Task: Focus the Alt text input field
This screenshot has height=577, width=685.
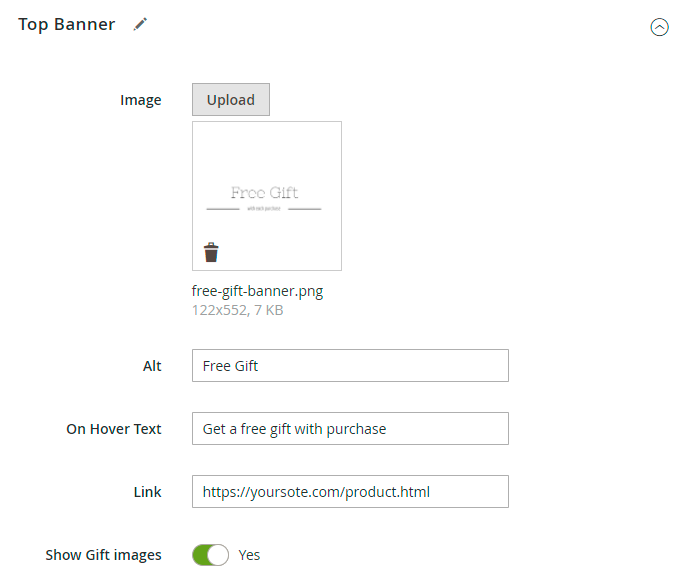Action: tap(350, 366)
